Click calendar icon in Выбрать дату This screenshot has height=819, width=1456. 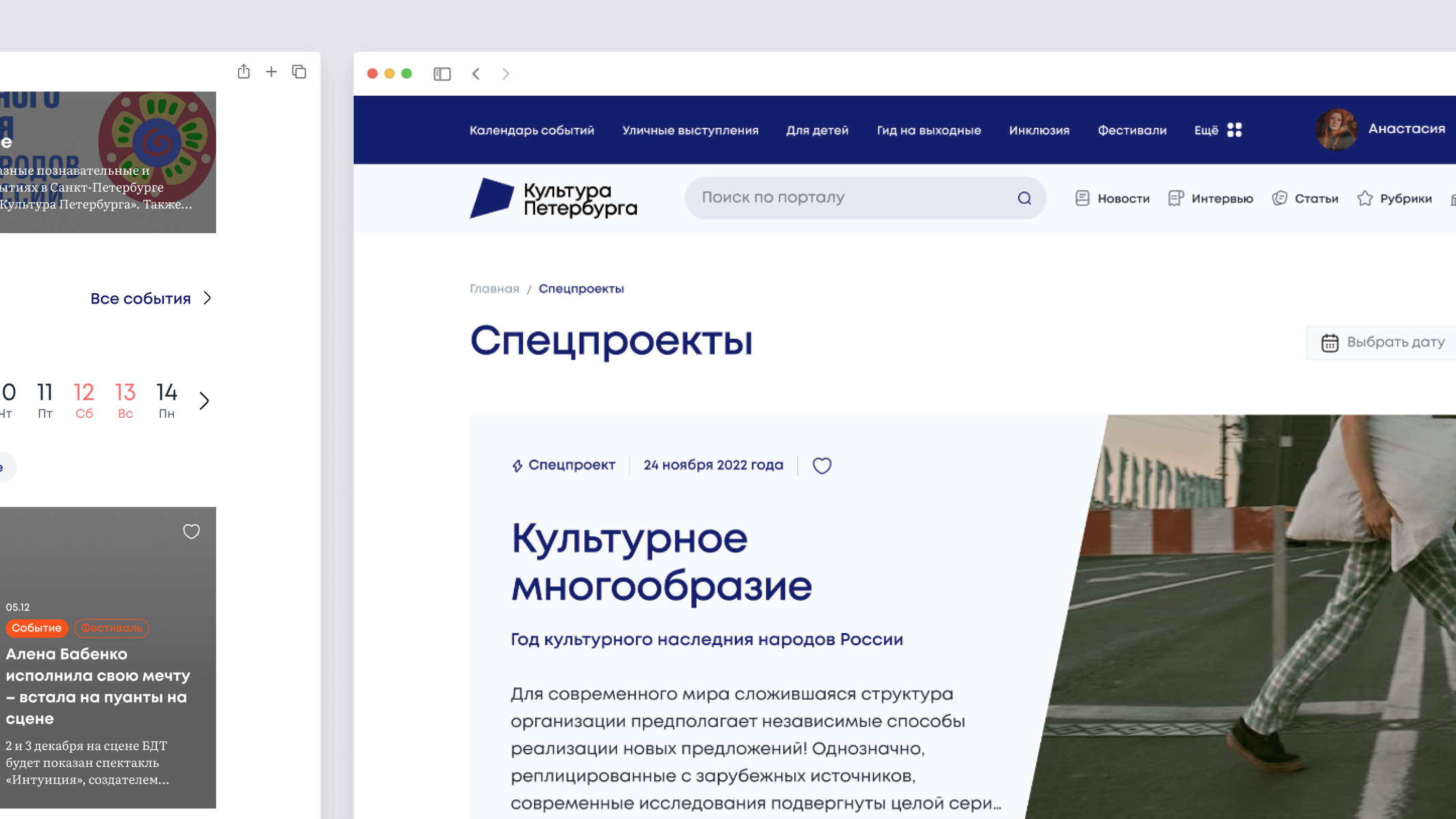[x=1329, y=343]
